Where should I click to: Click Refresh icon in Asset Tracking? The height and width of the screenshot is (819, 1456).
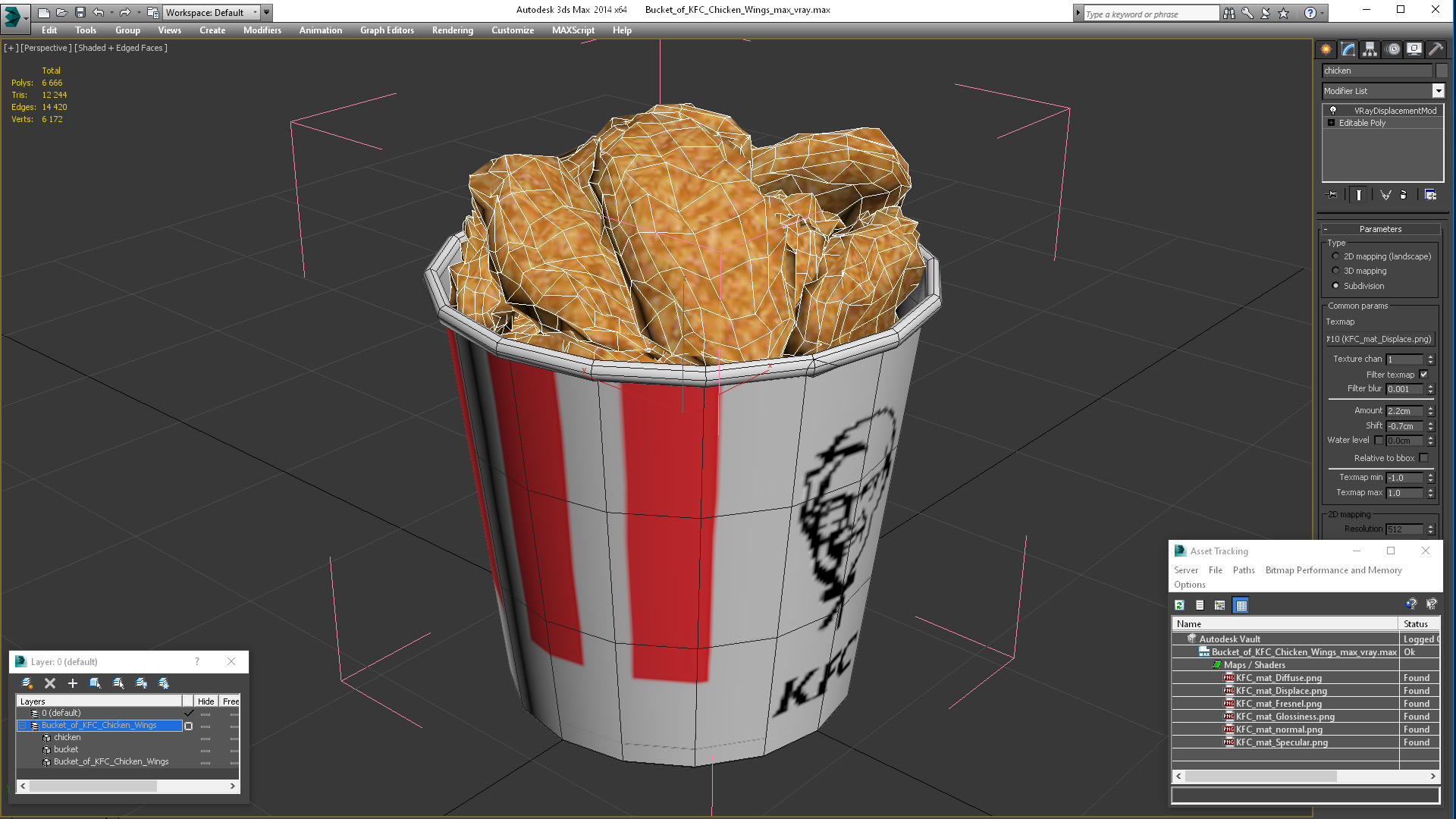[x=1179, y=605]
